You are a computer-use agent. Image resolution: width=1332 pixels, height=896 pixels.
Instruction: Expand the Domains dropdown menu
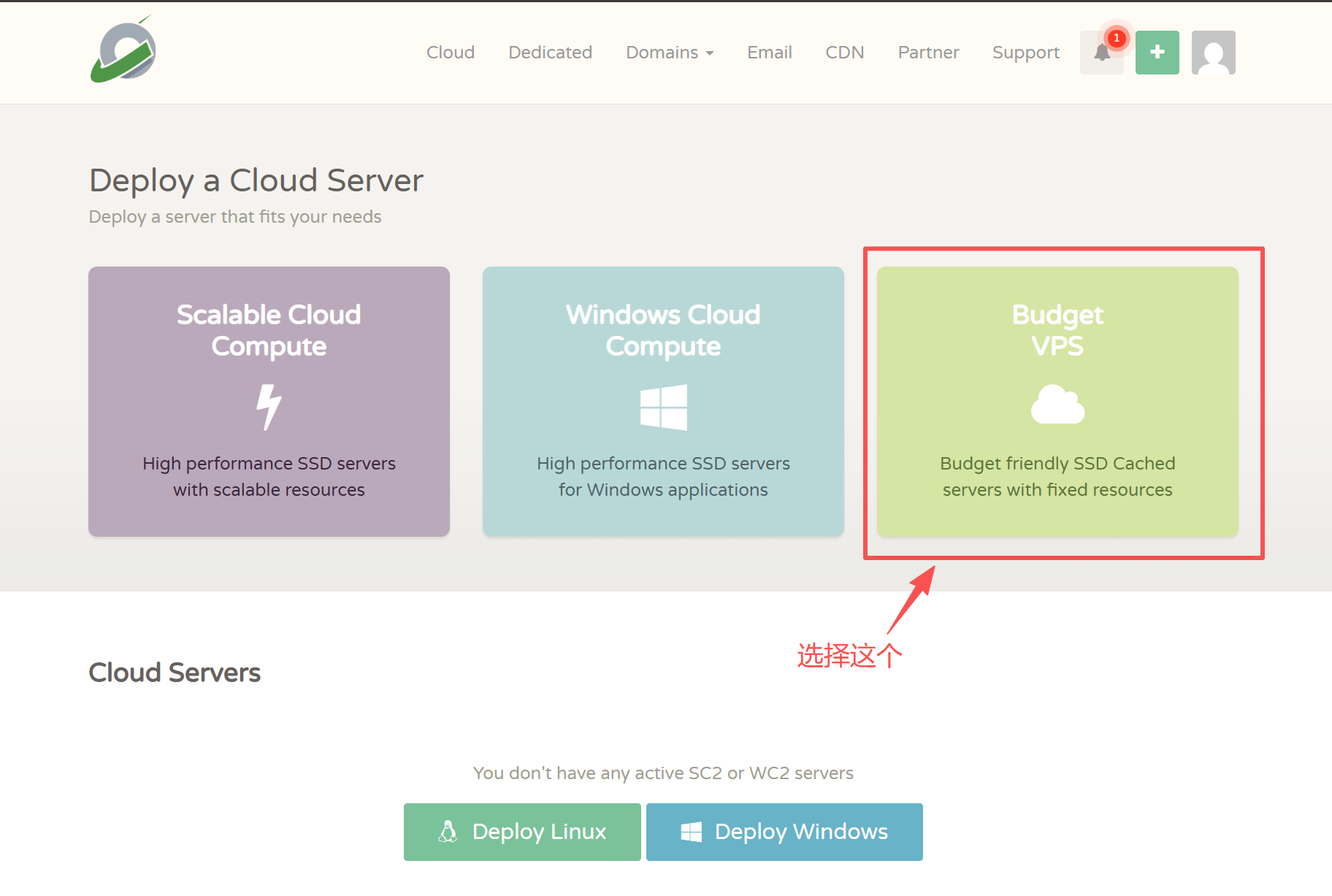670,53
